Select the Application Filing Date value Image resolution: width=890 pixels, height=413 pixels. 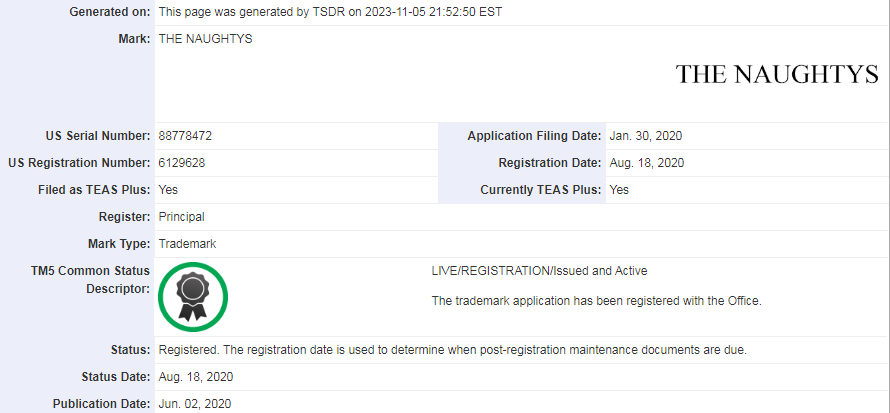645,136
